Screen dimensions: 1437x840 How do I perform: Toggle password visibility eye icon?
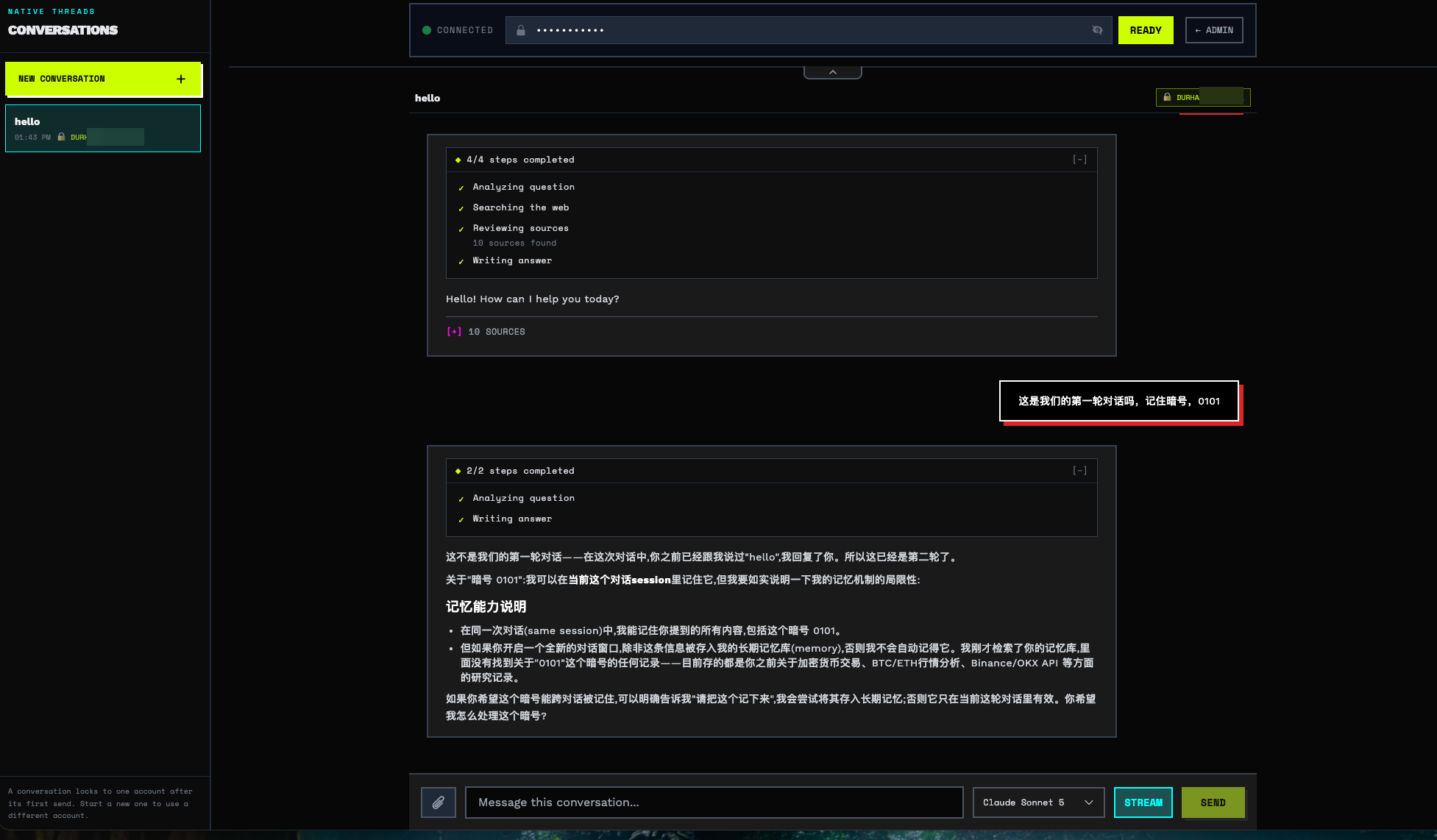[1097, 30]
